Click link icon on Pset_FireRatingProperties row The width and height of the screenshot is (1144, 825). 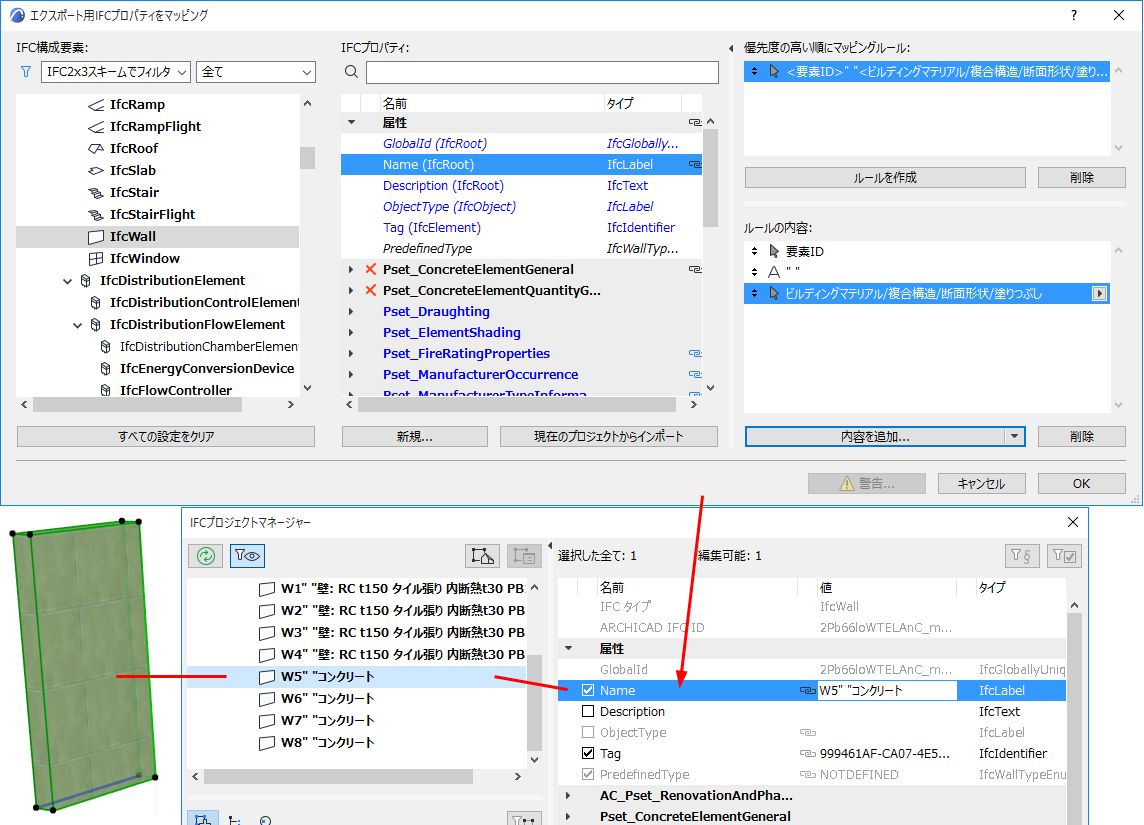(695, 354)
